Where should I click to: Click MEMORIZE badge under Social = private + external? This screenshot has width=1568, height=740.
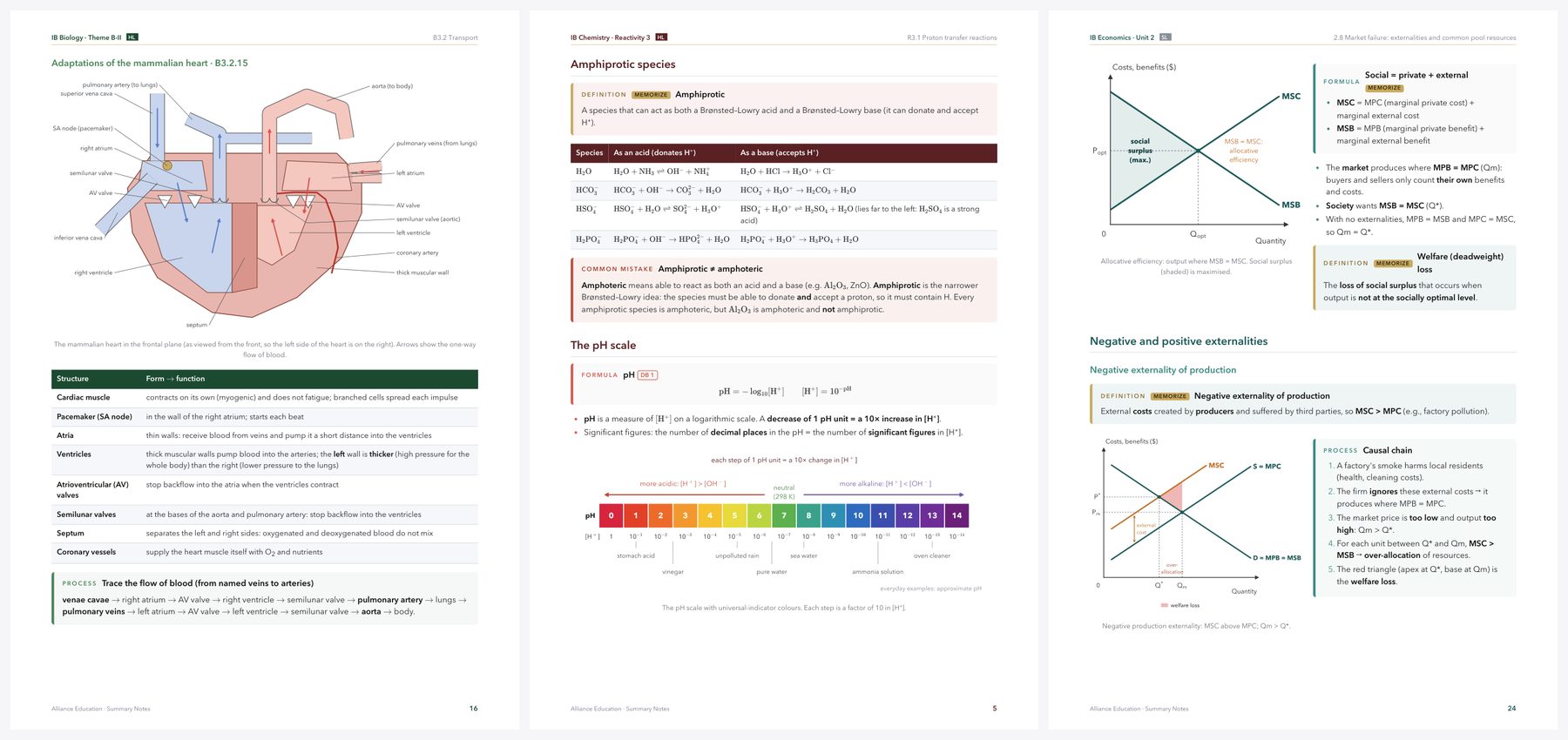(1384, 88)
